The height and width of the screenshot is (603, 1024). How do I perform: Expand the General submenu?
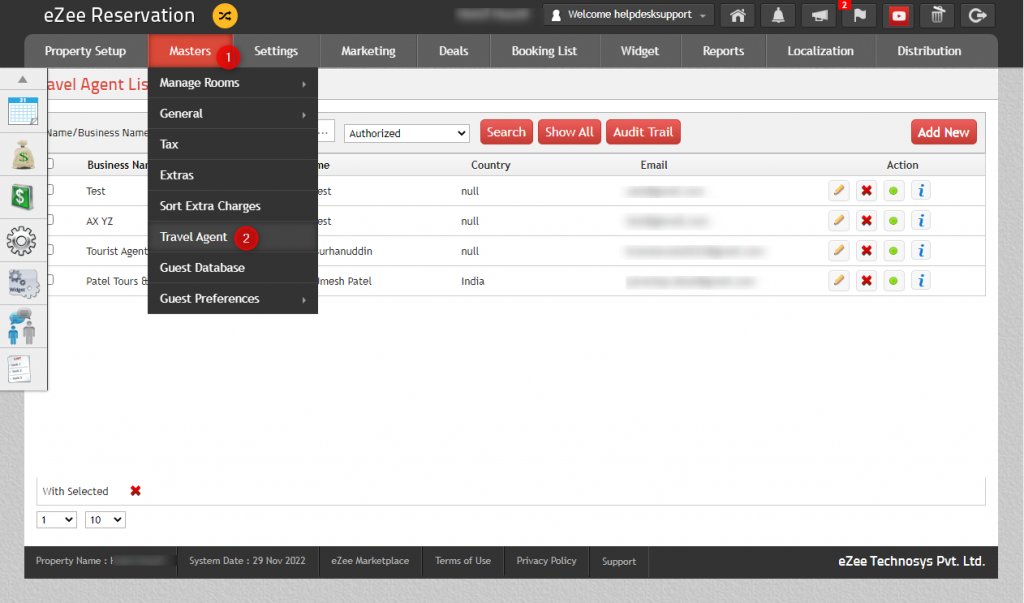click(232, 114)
